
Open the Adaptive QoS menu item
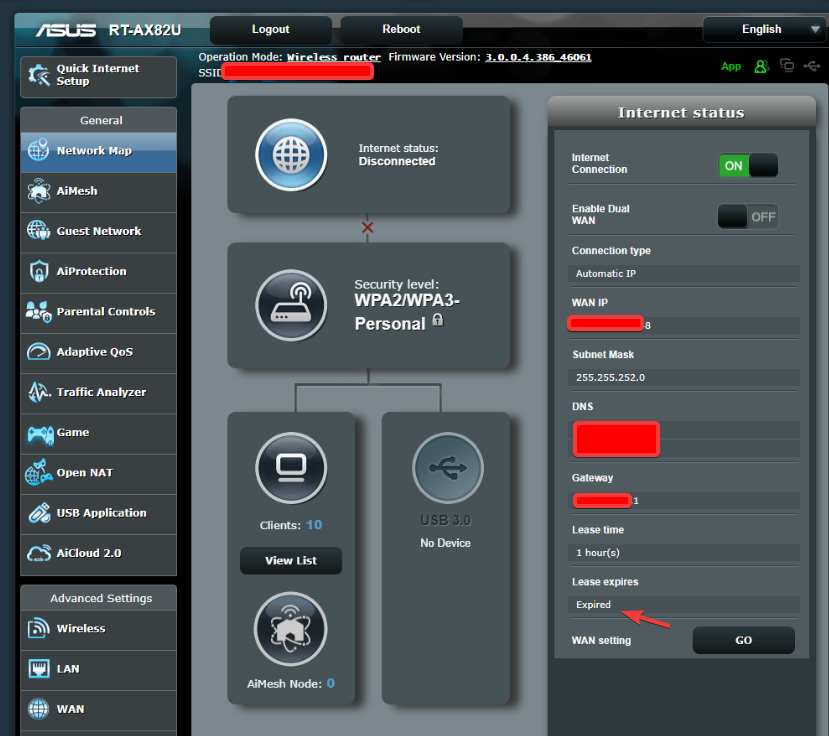pos(98,352)
